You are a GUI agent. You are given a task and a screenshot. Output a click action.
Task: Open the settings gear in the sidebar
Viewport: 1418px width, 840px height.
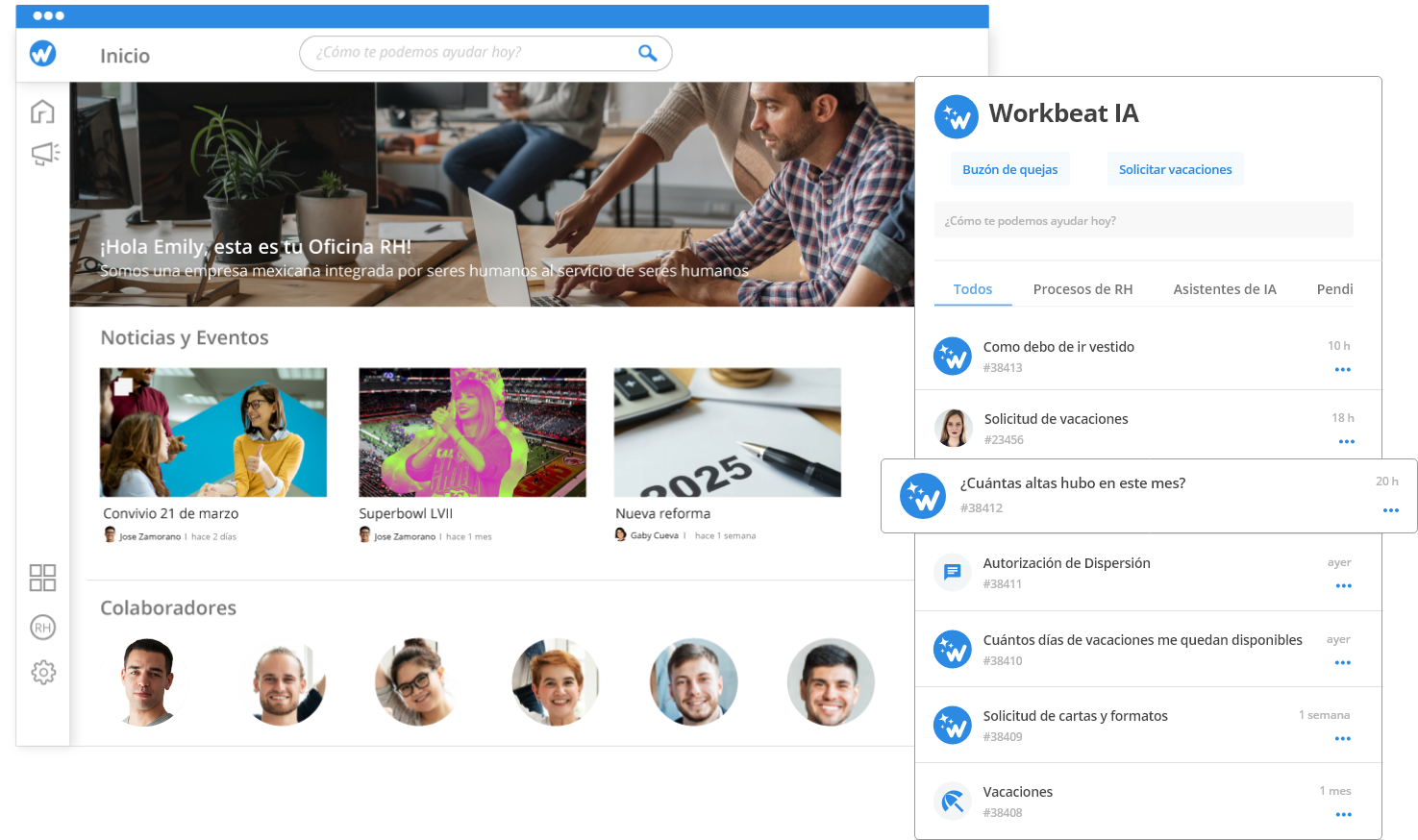coord(43,672)
